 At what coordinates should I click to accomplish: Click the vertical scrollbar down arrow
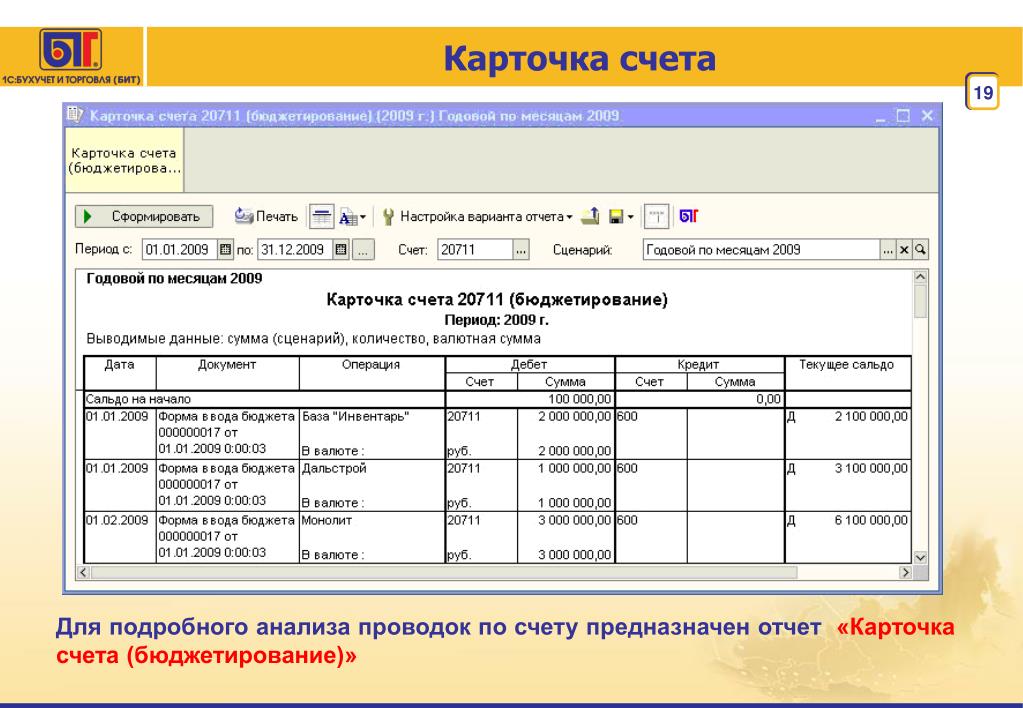(x=921, y=558)
